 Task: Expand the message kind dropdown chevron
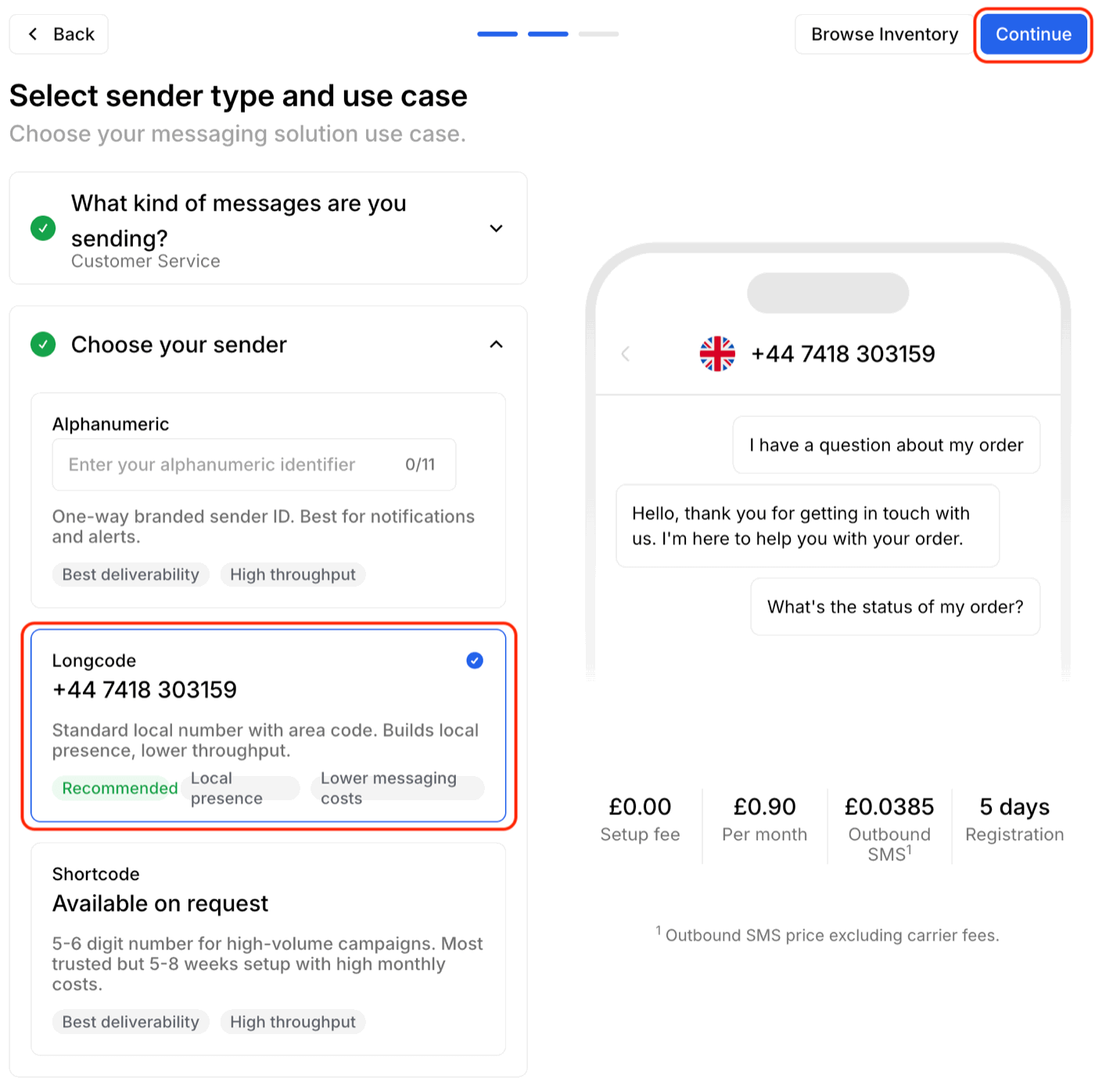496,228
